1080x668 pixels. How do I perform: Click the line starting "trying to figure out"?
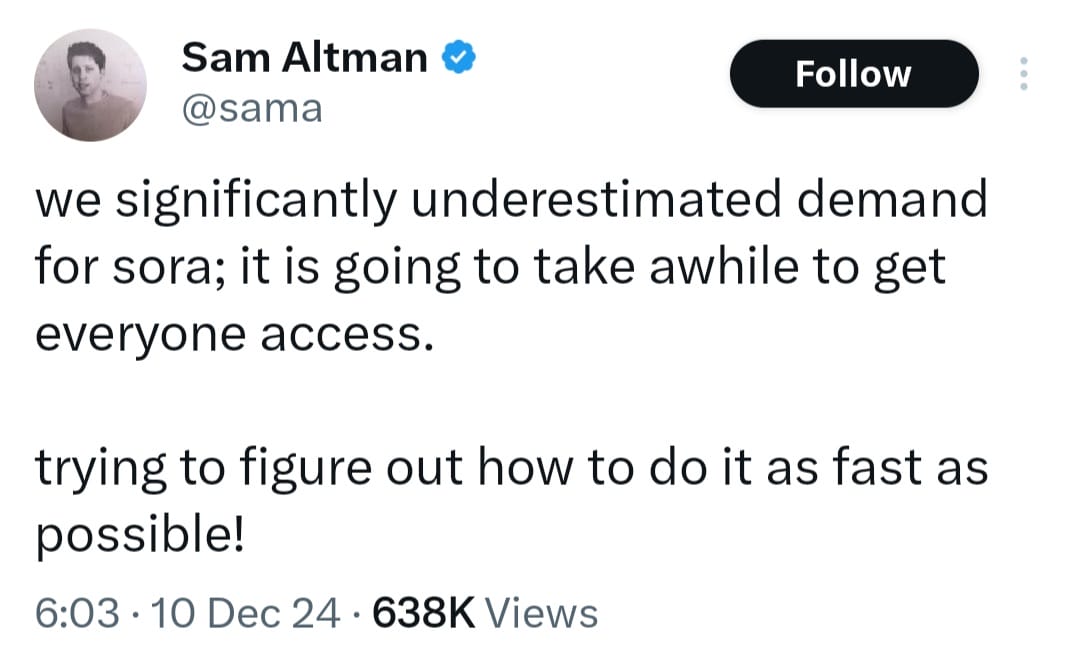coord(510,470)
